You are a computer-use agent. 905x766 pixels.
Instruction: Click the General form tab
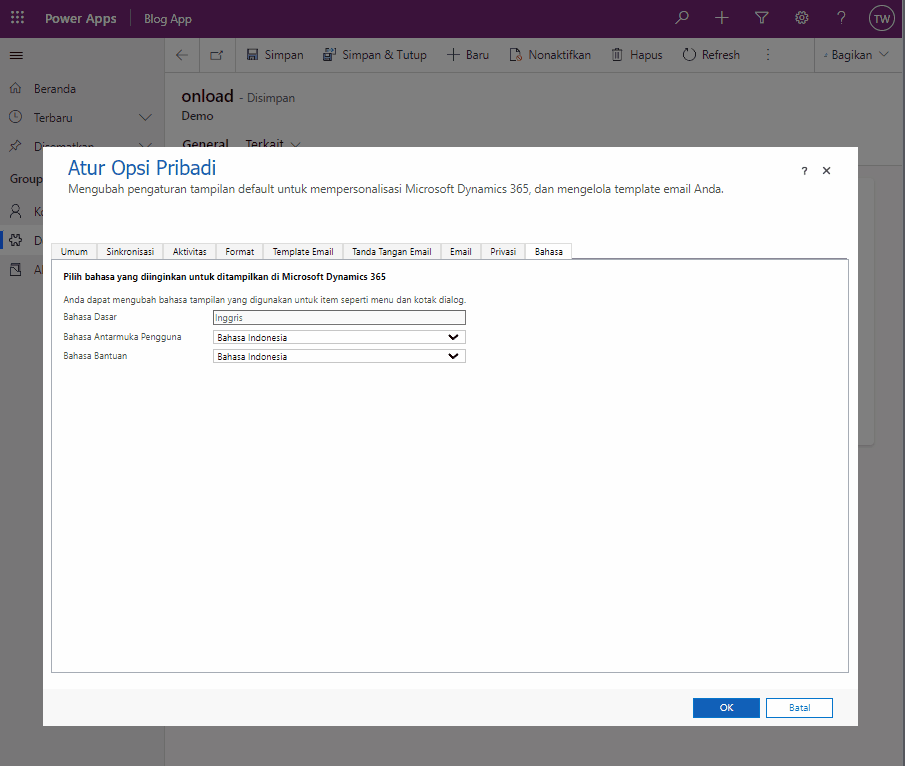pyautogui.click(x=205, y=143)
